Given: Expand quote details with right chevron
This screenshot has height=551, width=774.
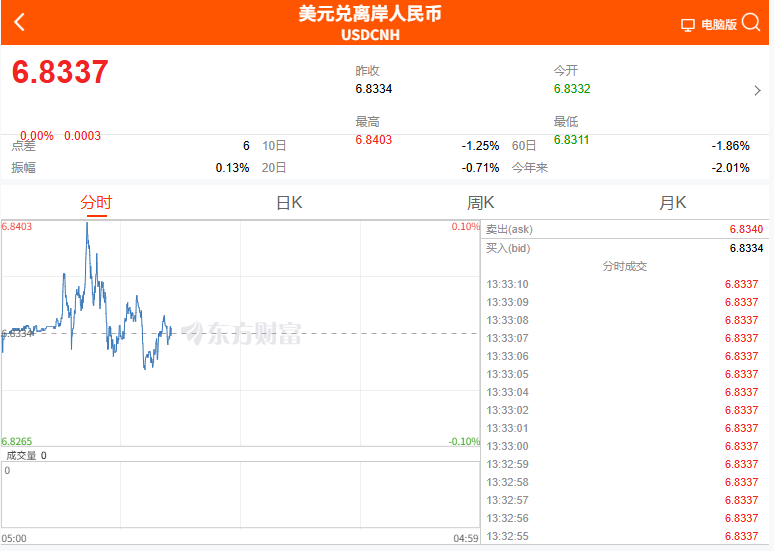Looking at the screenshot, I should tap(757, 90).
